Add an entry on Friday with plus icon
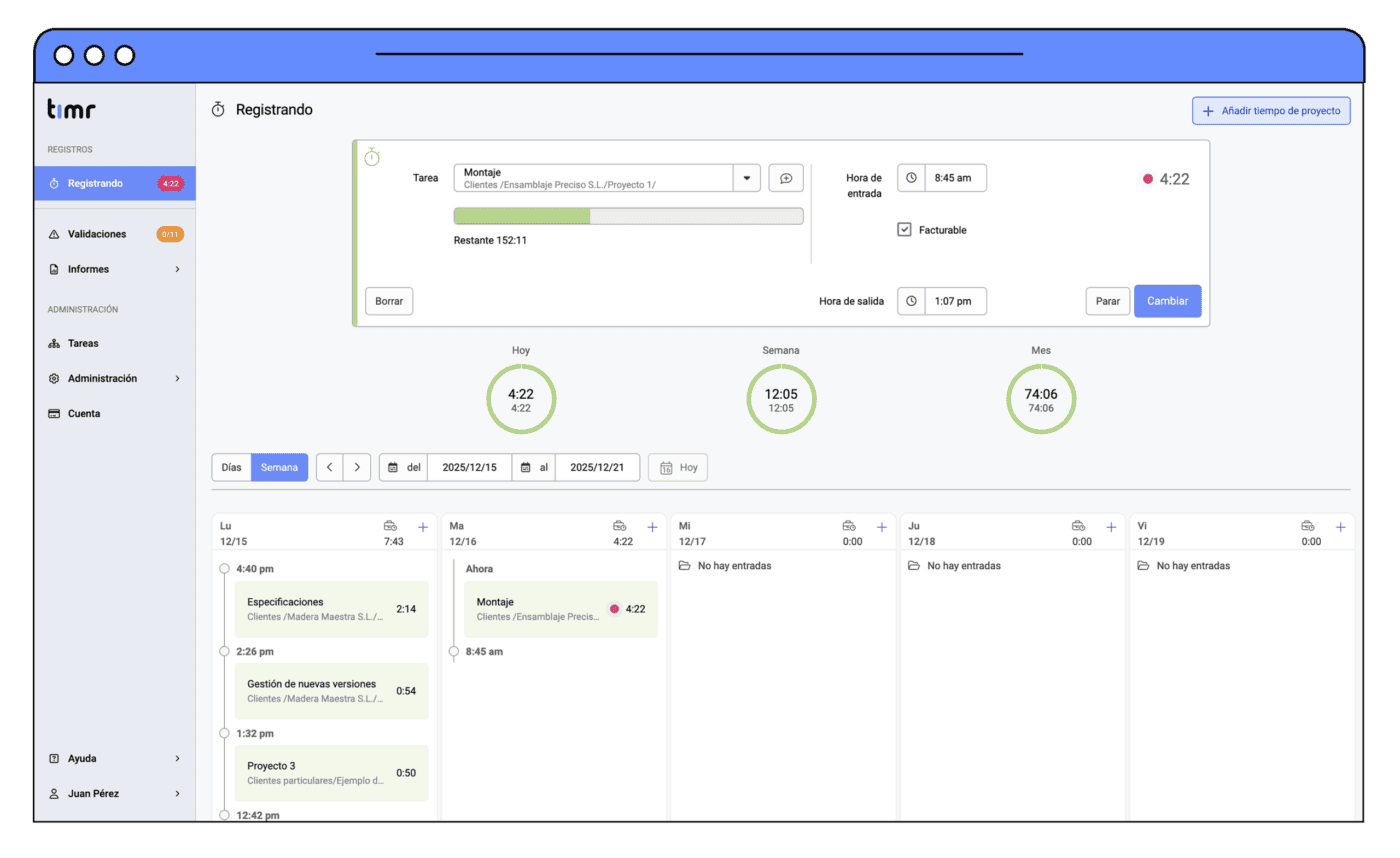This screenshot has width=1400, height=858. [1340, 527]
